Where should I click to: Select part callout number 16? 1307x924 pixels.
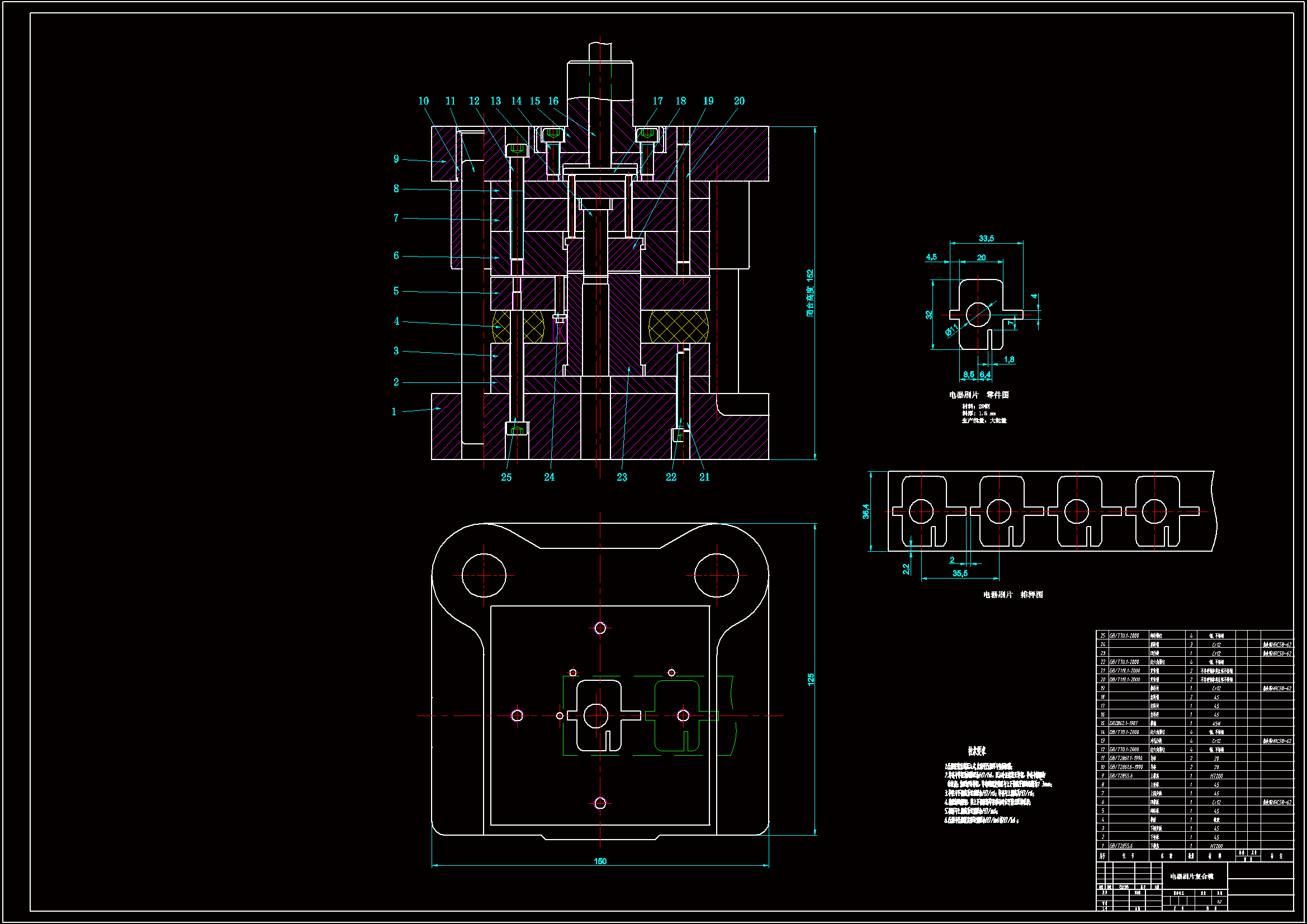[x=553, y=101]
